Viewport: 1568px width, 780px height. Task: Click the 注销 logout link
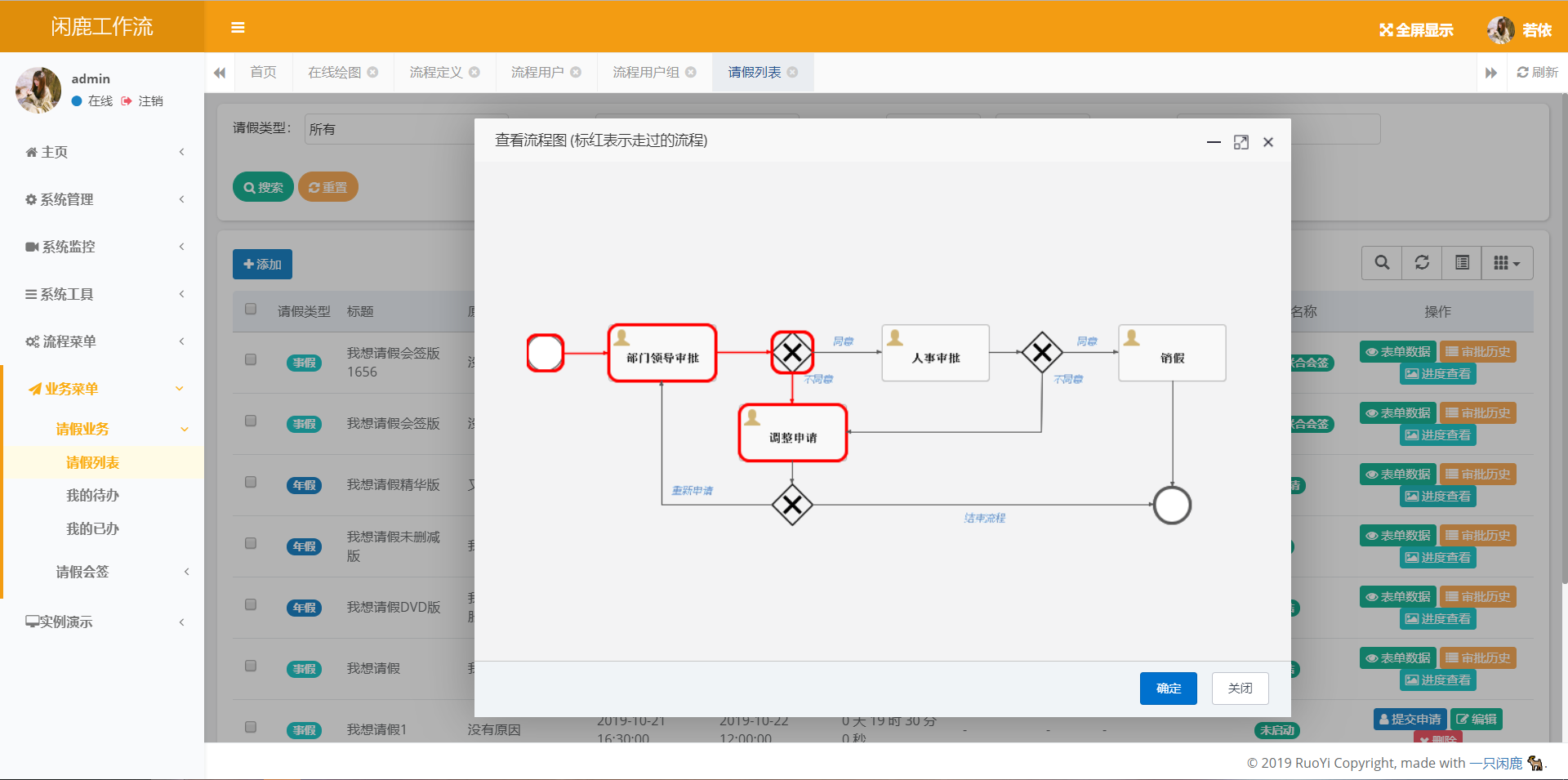click(143, 101)
